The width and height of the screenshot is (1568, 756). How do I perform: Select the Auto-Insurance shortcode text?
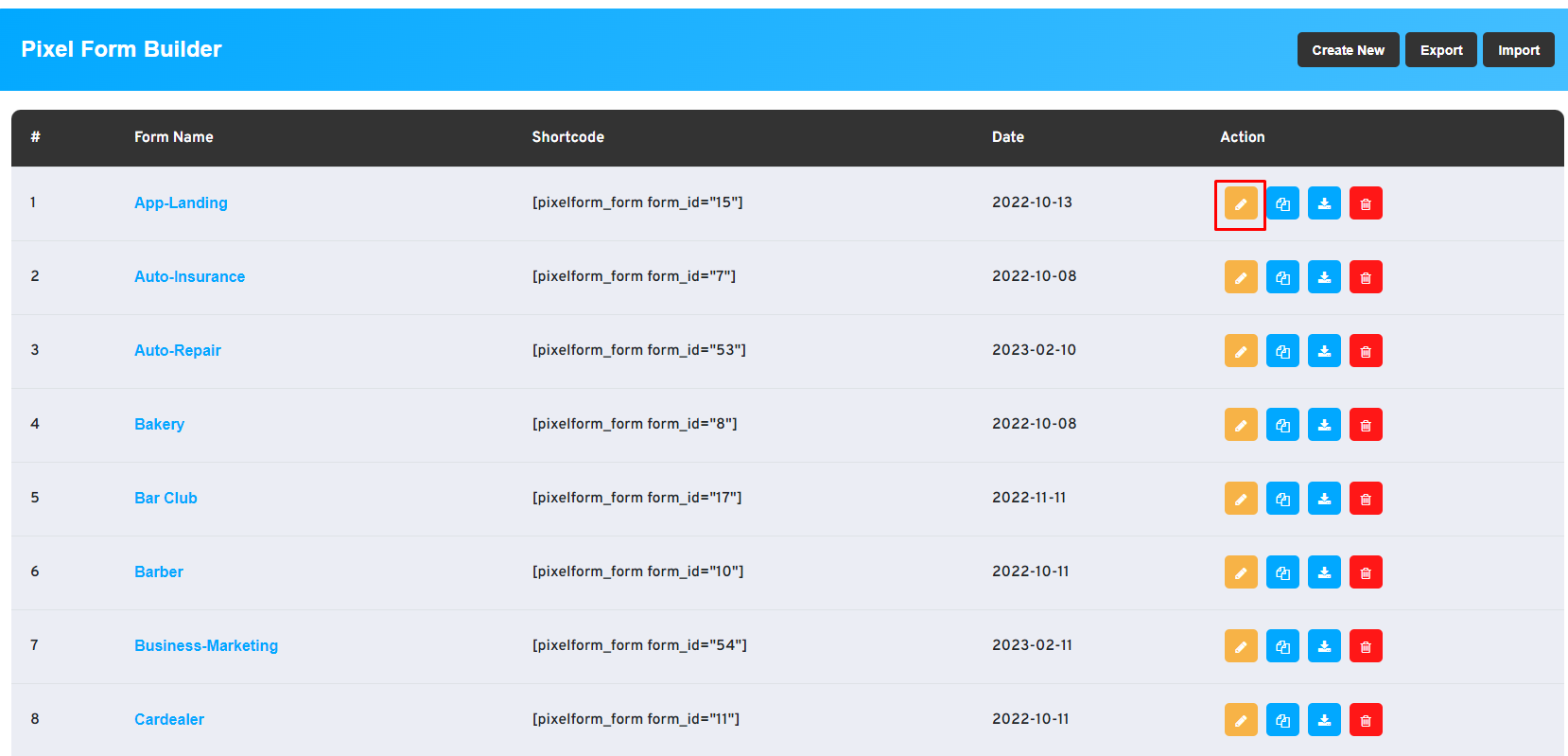pyautogui.click(x=634, y=276)
